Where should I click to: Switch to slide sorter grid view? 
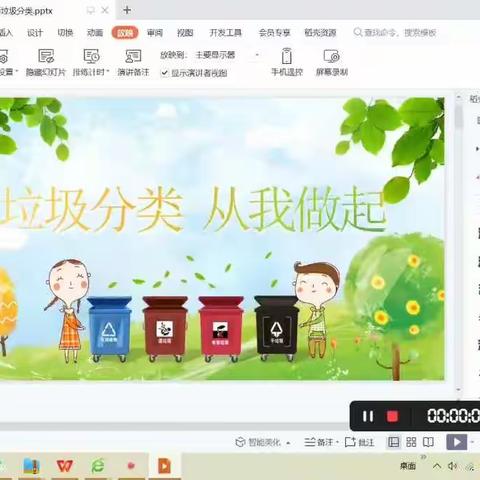tap(411, 442)
